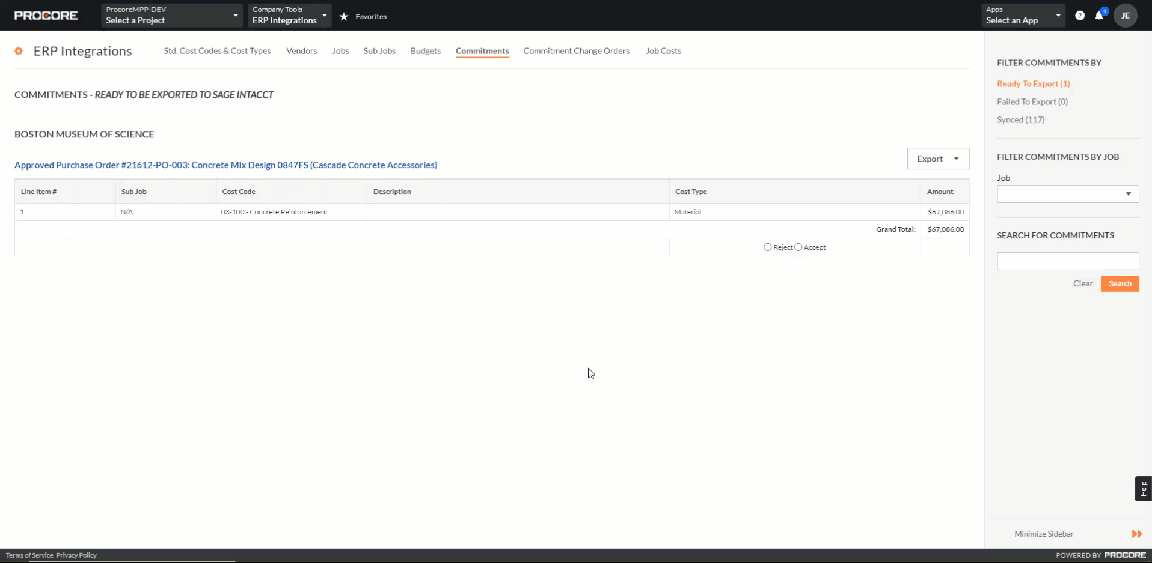
Task: Open the Favorites star
Action: coord(344,17)
